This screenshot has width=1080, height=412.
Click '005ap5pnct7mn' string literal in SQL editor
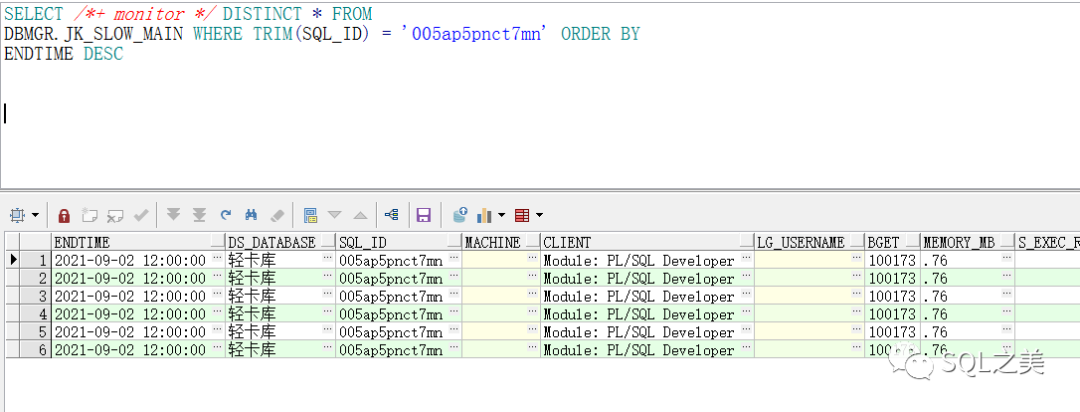pos(476,34)
